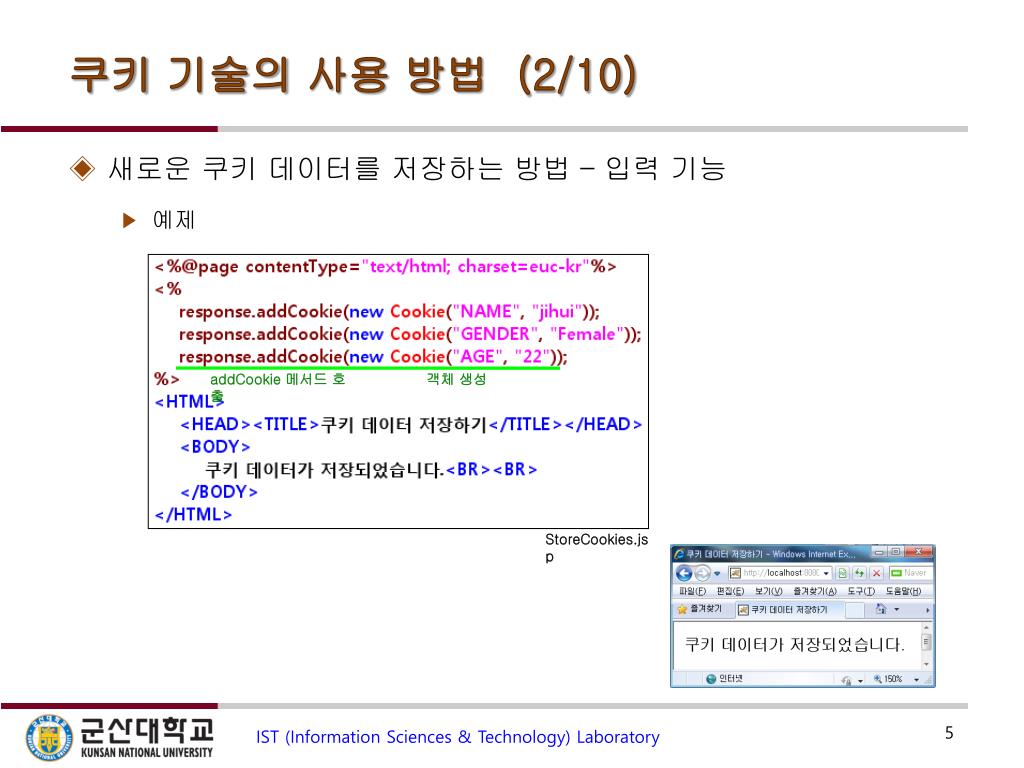Click the slide page number 5
The height and width of the screenshot is (768, 1024).
point(949,733)
